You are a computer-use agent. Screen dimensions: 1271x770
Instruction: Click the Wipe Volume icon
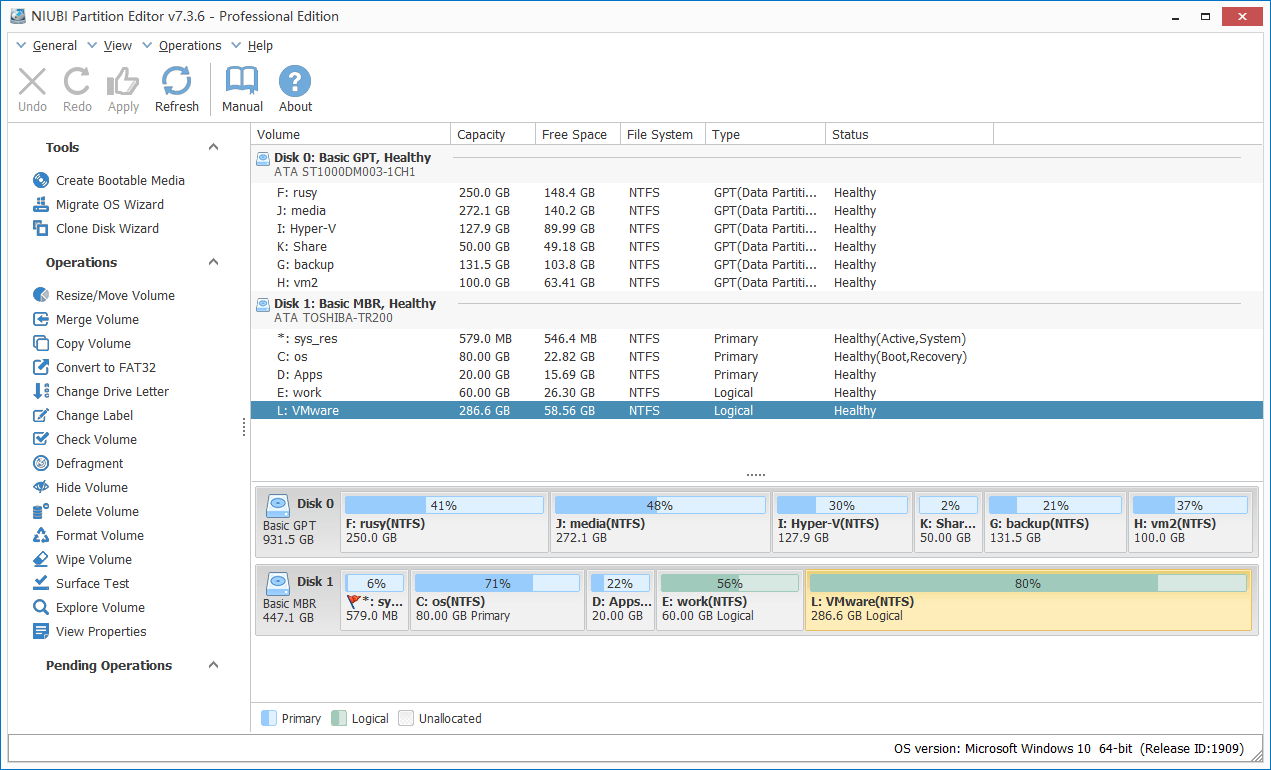[x=41, y=559]
